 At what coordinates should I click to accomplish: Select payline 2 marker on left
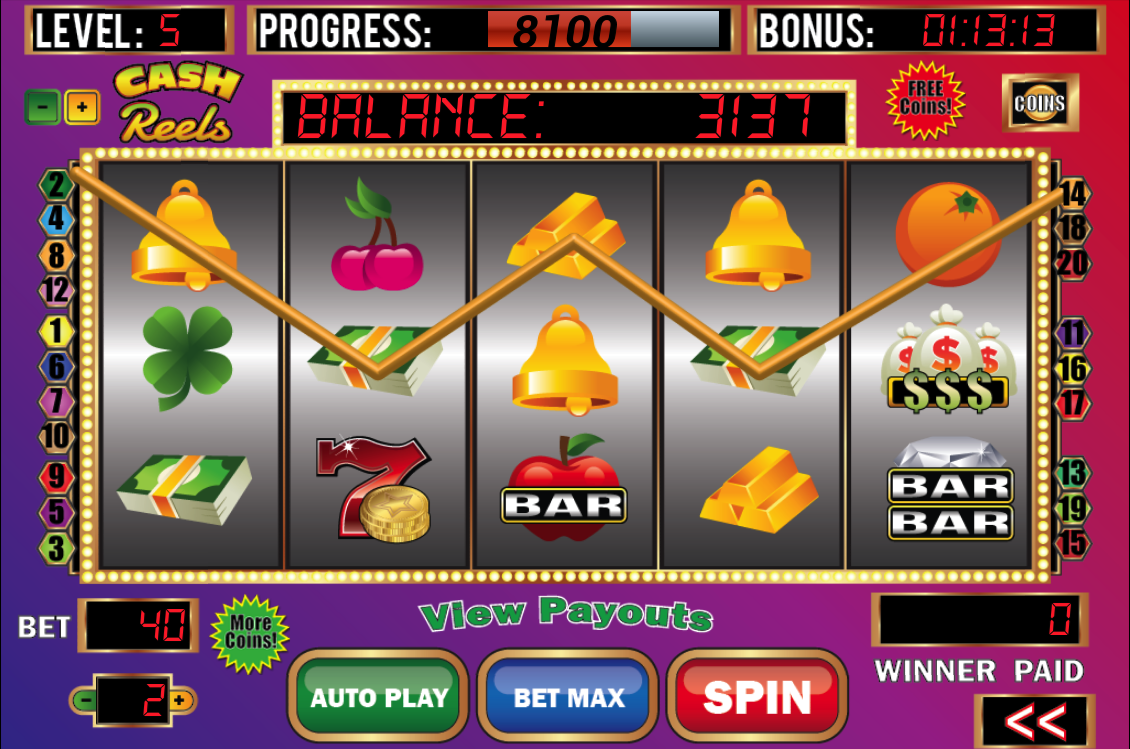(56, 185)
